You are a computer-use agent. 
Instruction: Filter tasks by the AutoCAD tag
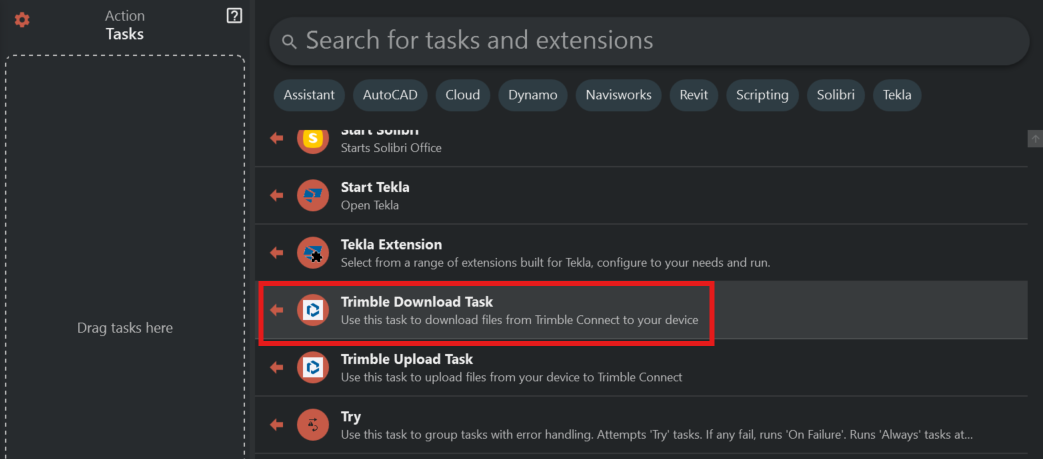390,95
